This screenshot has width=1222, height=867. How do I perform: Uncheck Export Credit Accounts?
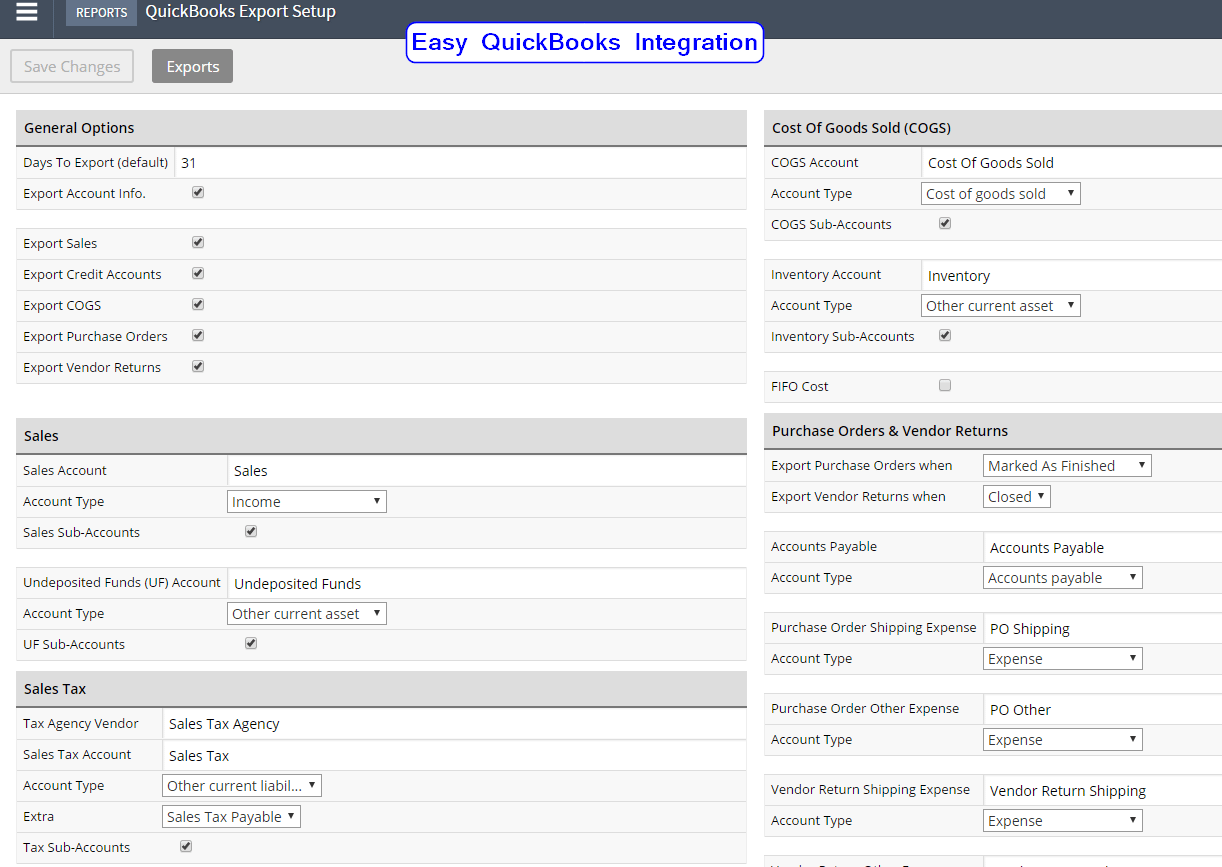[x=198, y=273]
